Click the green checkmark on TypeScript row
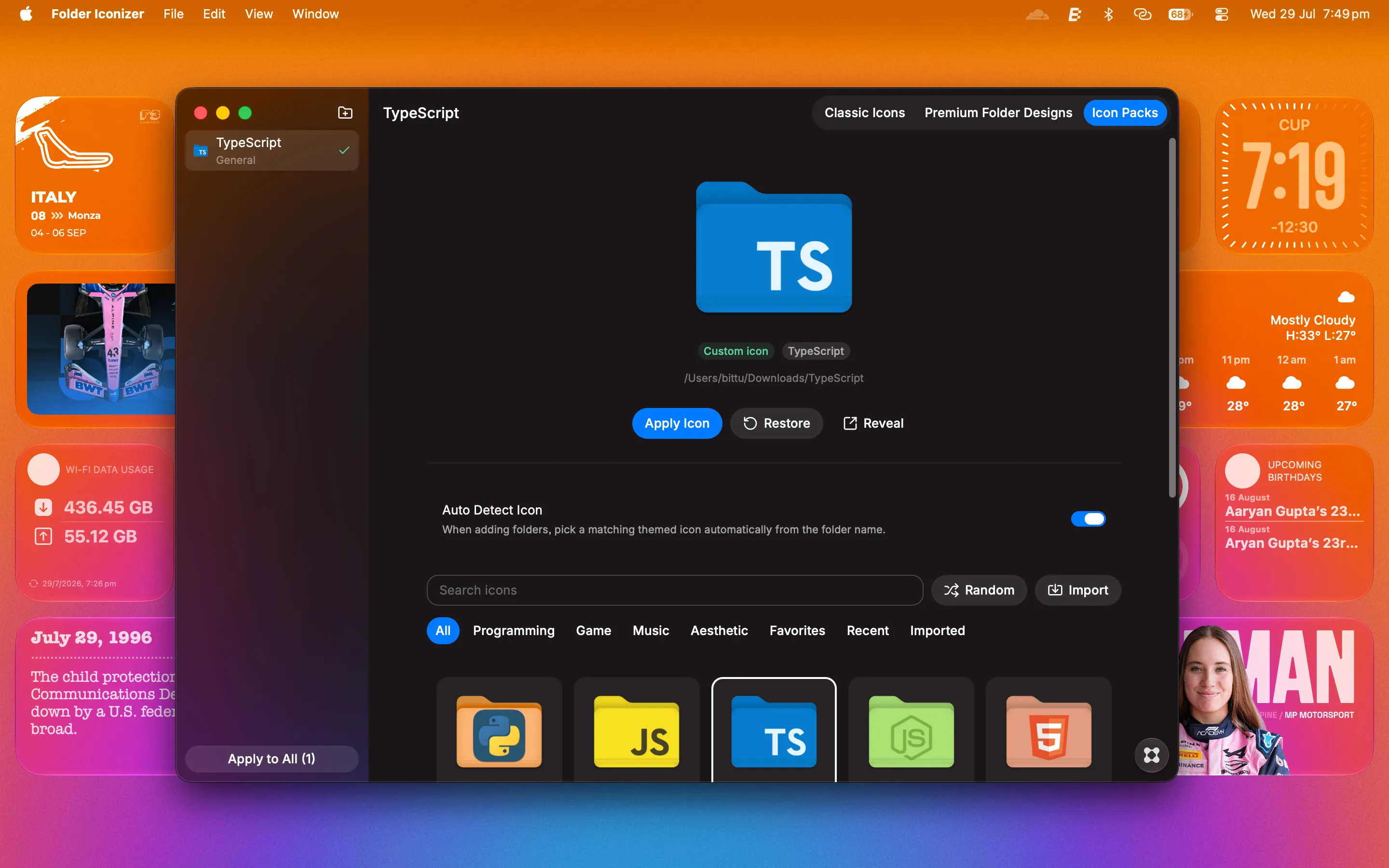 pyautogui.click(x=344, y=150)
